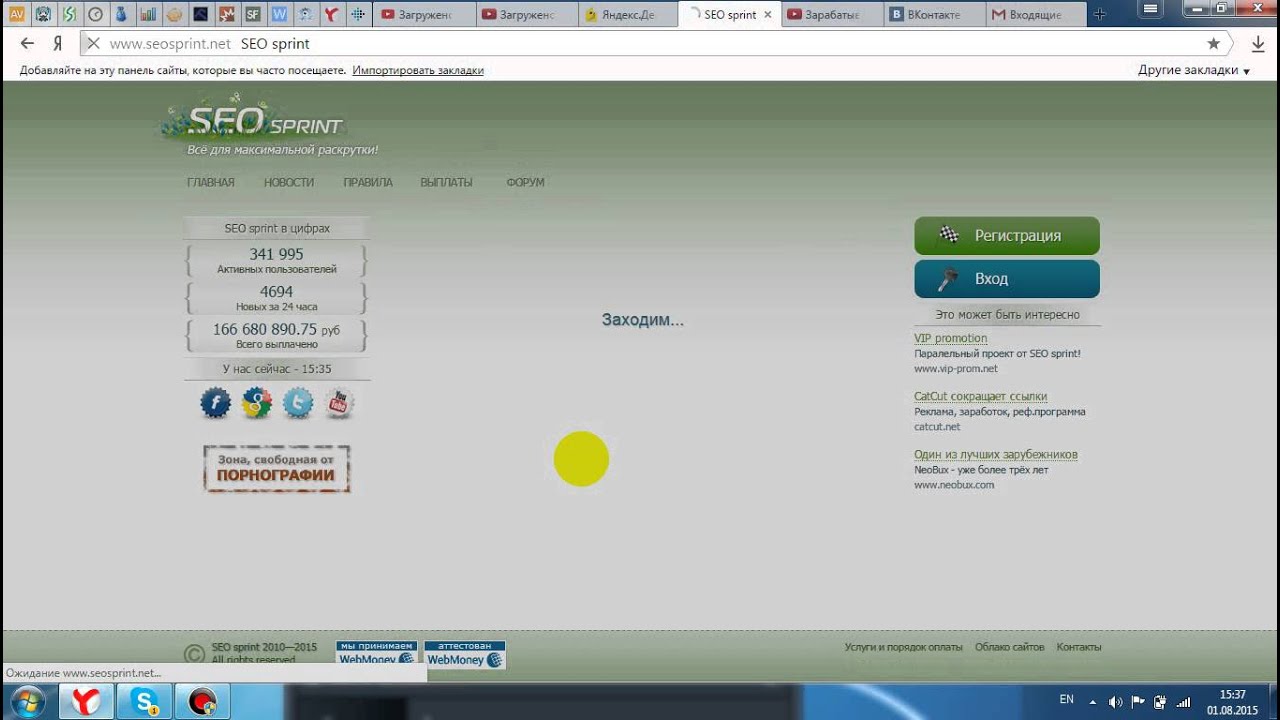Image resolution: width=1280 pixels, height=720 pixels.
Task: Expand Другие закладки bookmarks dropdown
Action: point(1194,70)
